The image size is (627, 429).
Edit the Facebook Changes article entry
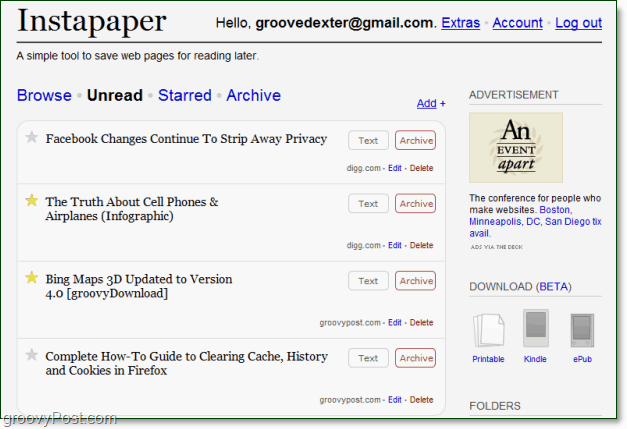395,168
